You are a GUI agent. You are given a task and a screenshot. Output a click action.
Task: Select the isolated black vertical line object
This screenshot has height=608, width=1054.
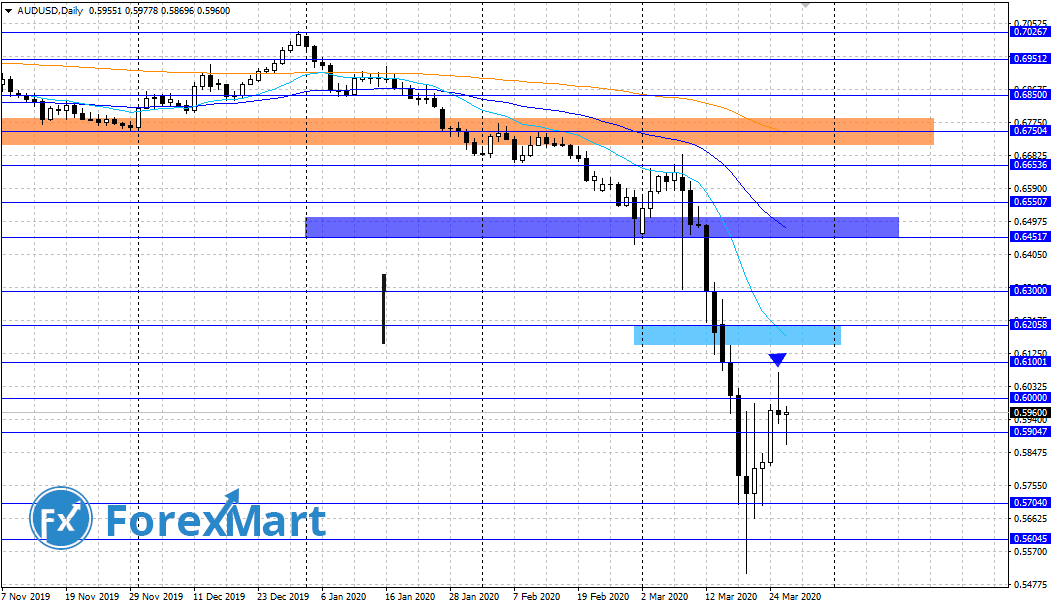point(384,309)
